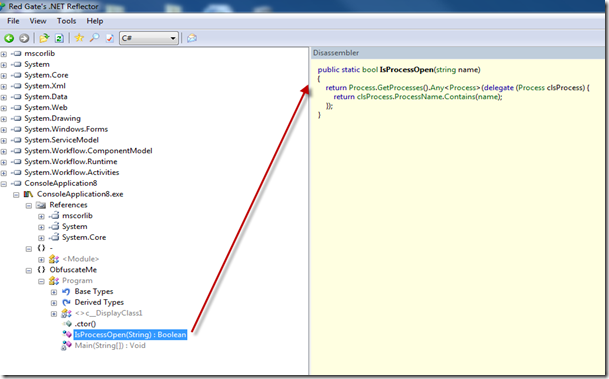This screenshot has width=609, height=379.
Task: Click the star Bookmarks toolbar icon
Action: click(x=79, y=38)
